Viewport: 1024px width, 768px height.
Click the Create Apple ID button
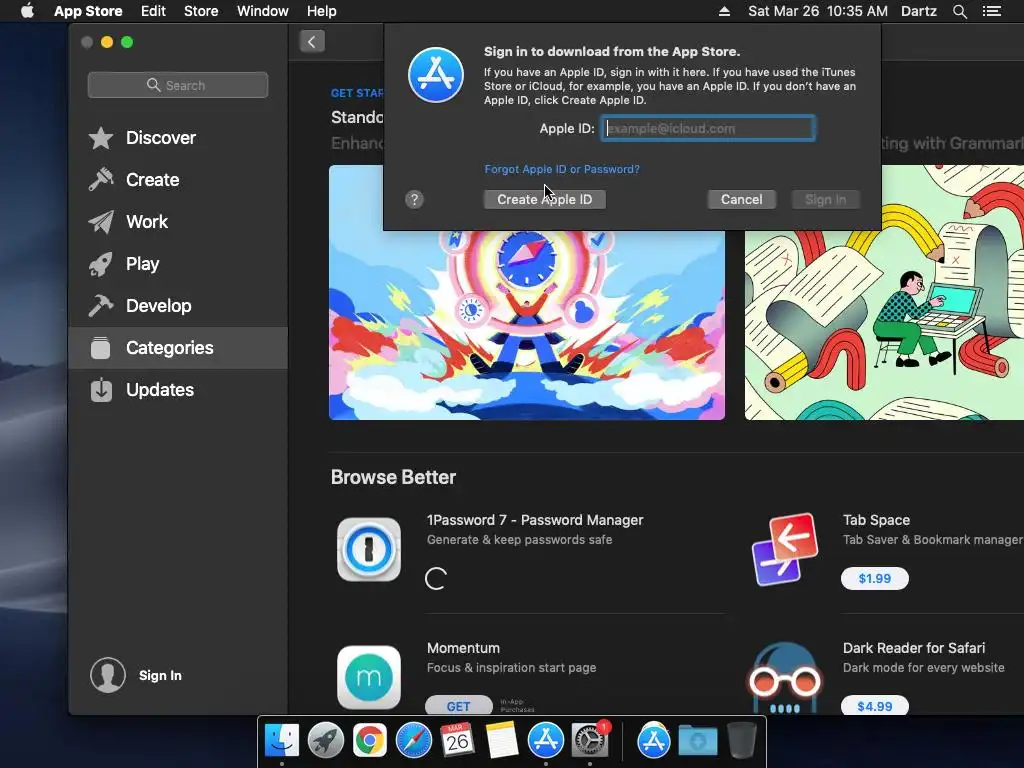pyautogui.click(x=545, y=199)
